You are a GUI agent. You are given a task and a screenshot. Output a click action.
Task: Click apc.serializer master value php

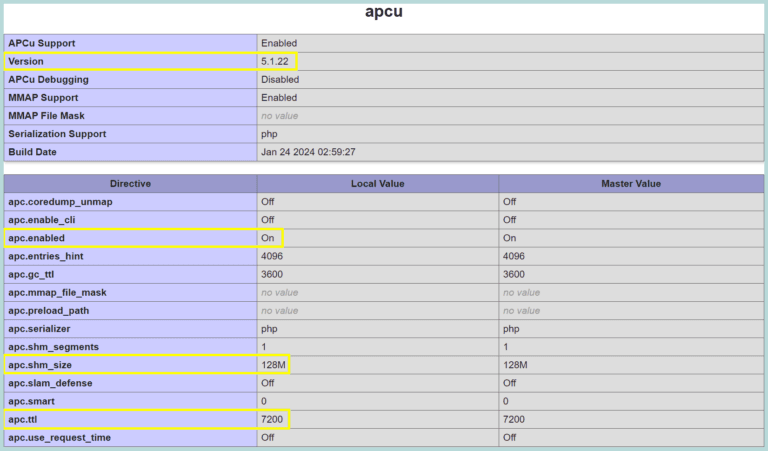[511, 329]
